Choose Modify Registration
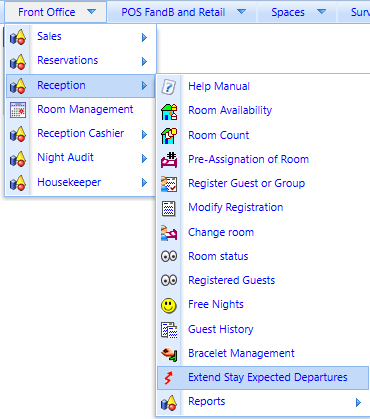The image size is (370, 419). [263, 208]
